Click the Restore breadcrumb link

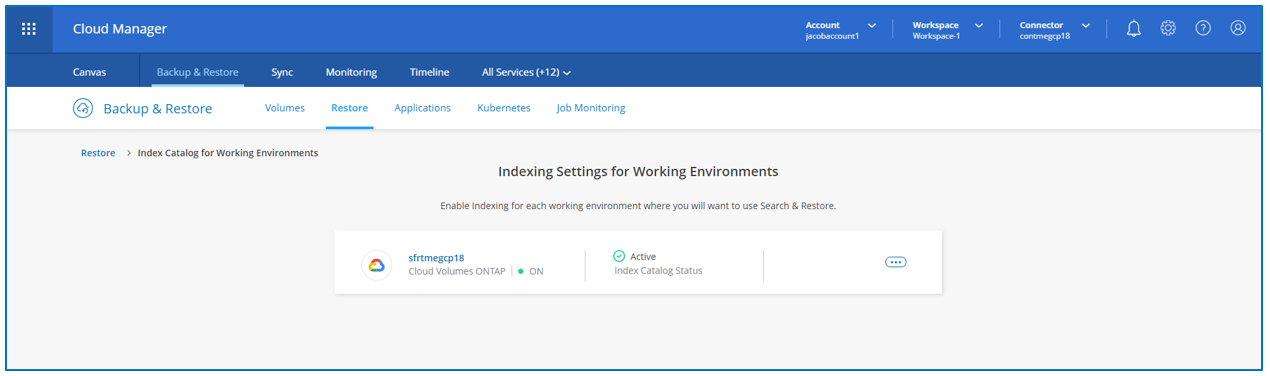pos(98,153)
